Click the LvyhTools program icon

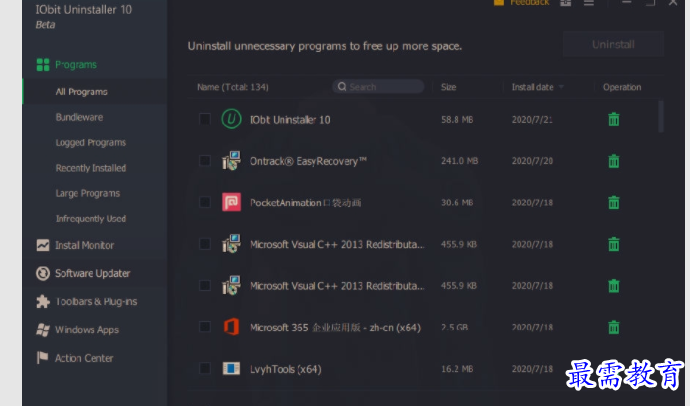click(231, 369)
